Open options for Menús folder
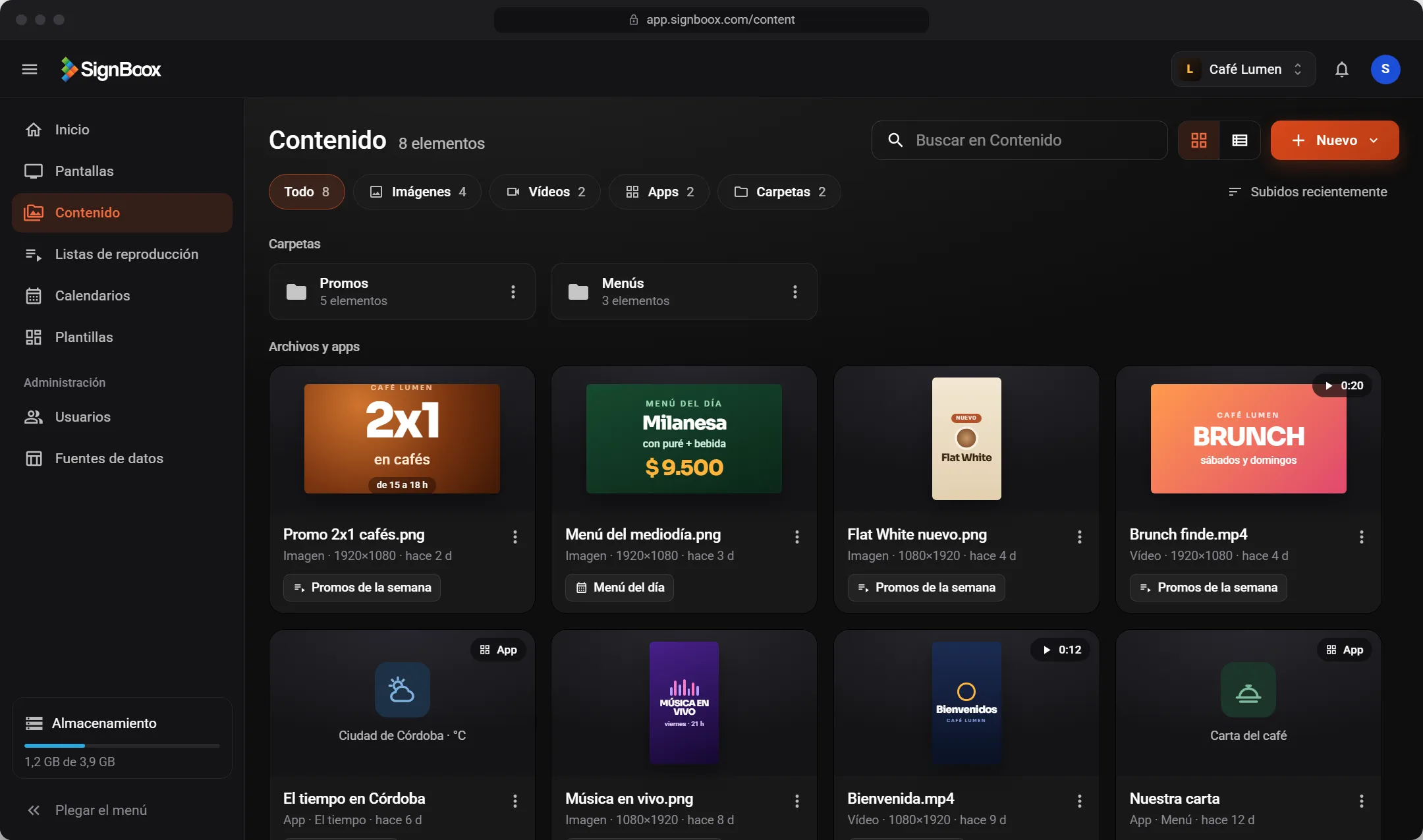The width and height of the screenshot is (1423, 840). (795, 292)
